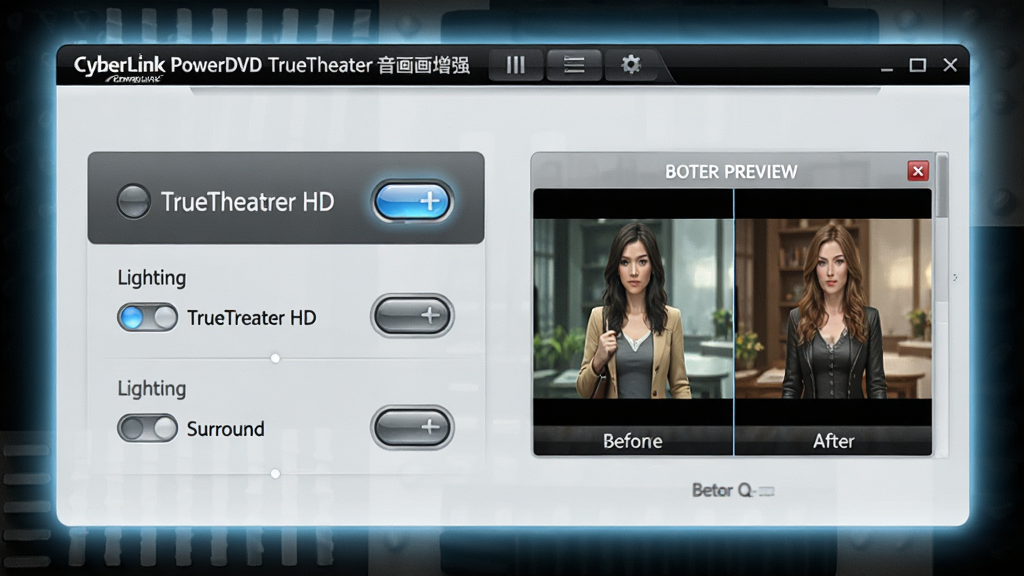
Task: Select the Before preview thumbnail
Action: coord(633,308)
